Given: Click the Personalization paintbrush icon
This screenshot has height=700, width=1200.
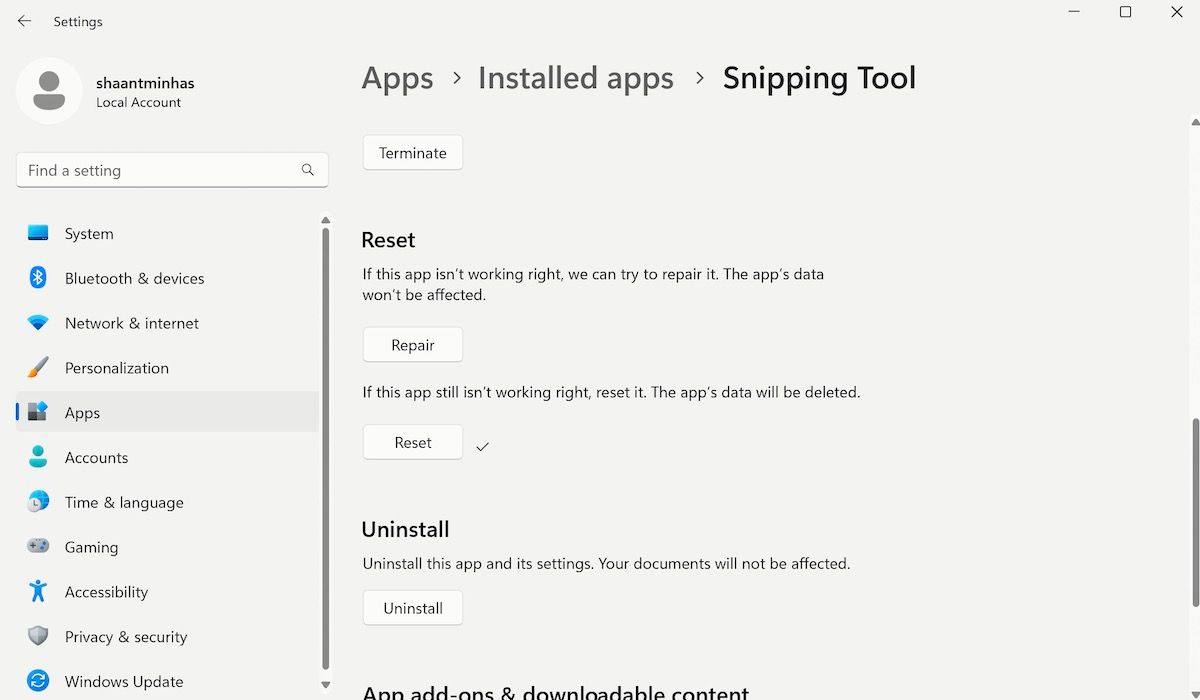Looking at the screenshot, I should (x=38, y=368).
